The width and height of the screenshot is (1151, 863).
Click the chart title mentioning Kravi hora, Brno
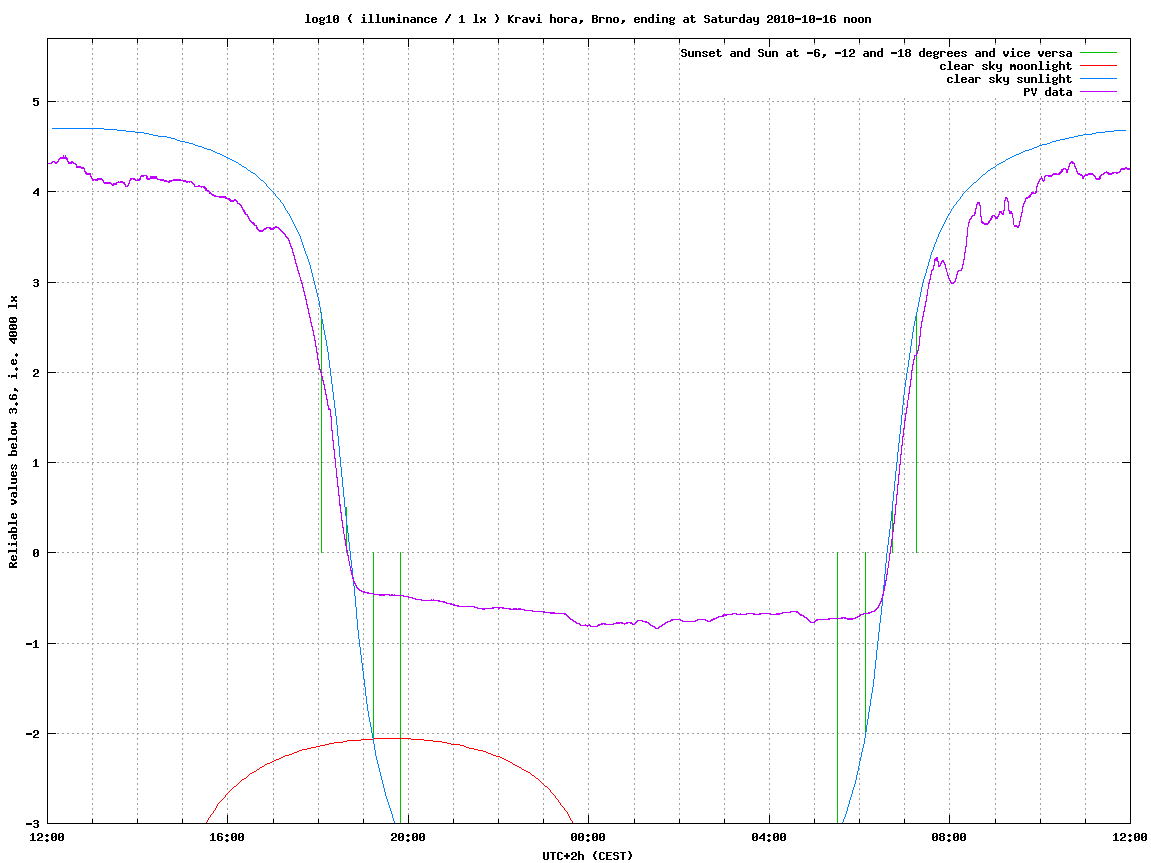click(588, 19)
